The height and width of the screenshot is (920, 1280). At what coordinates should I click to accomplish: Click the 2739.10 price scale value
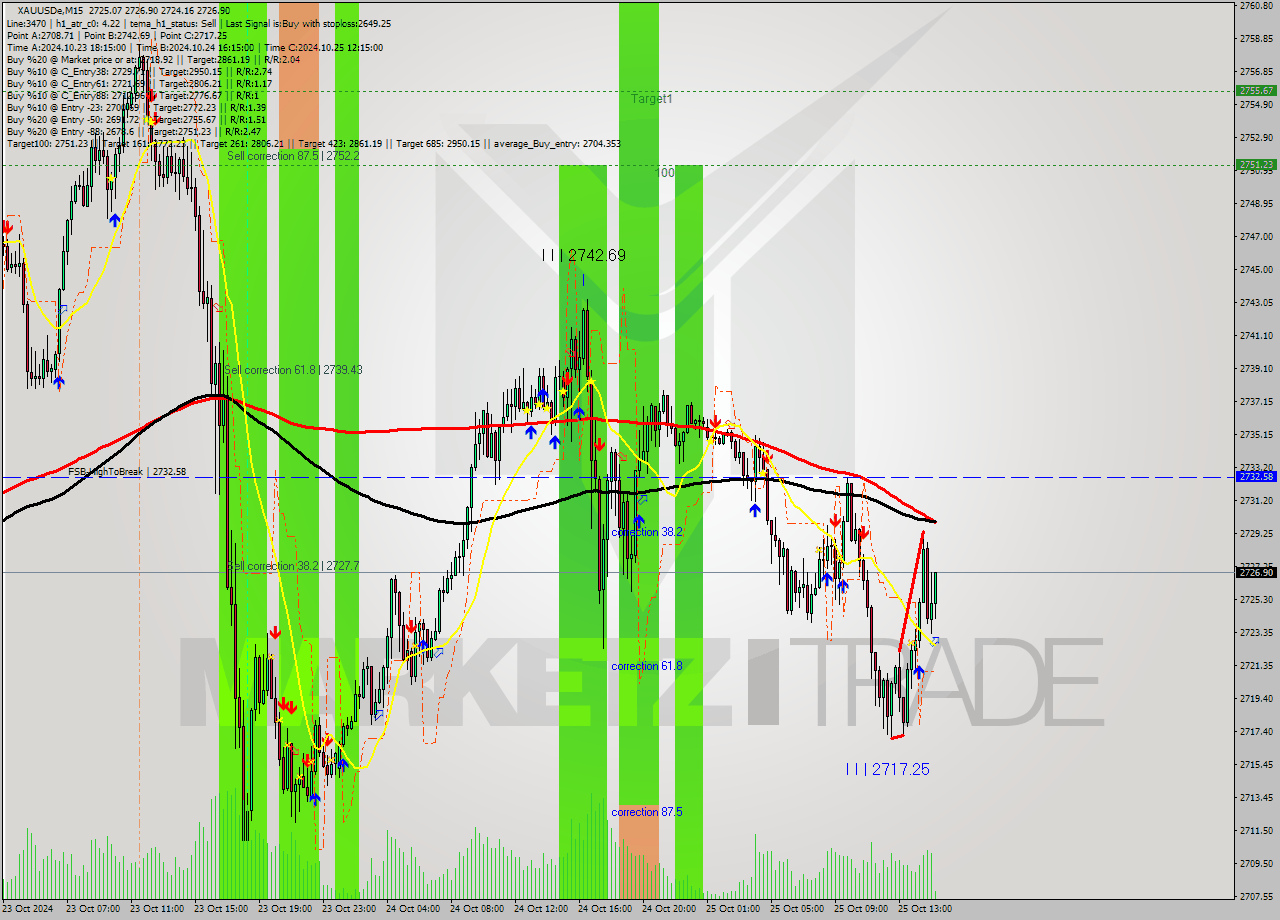pos(1257,368)
